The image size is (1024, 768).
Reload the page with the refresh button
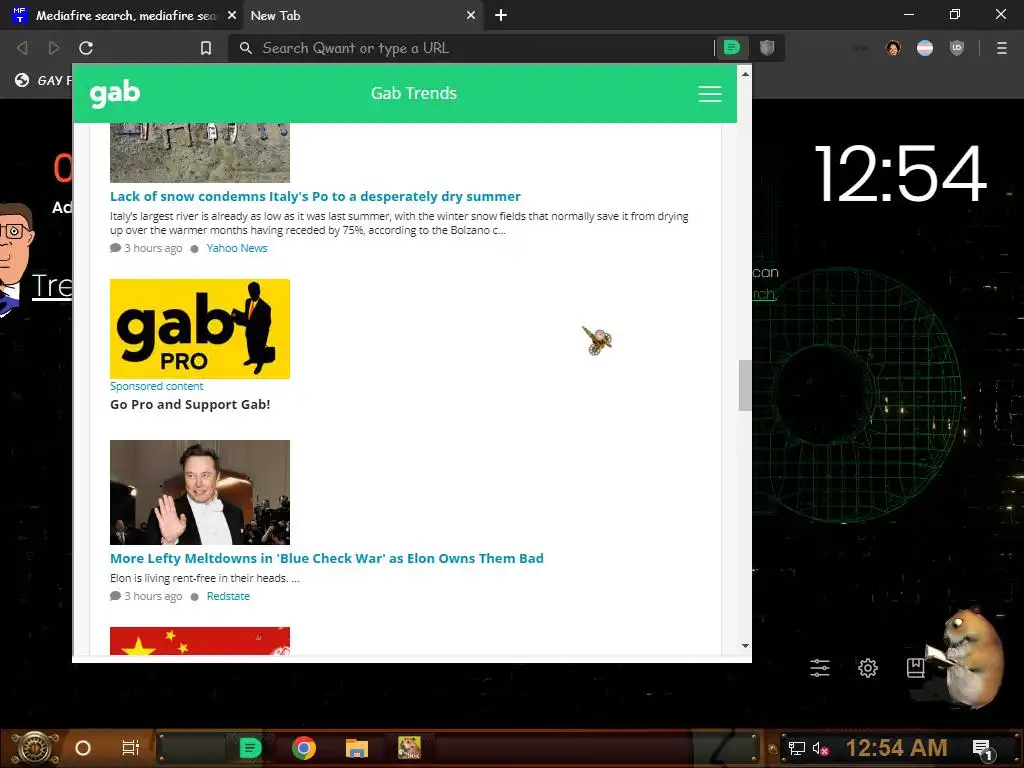click(x=86, y=48)
